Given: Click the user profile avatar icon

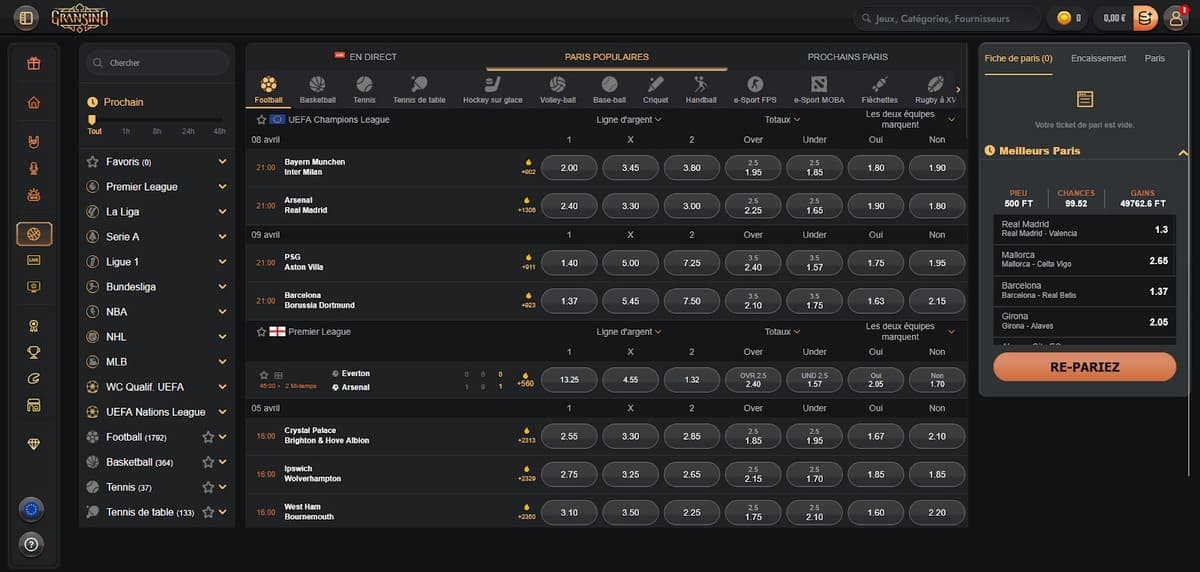Looking at the screenshot, I should (x=1175, y=18).
